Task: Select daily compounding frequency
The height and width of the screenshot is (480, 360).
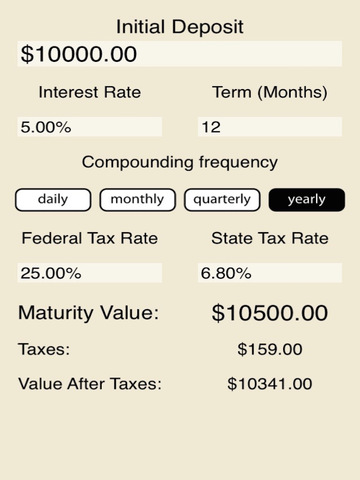Action: [53, 200]
